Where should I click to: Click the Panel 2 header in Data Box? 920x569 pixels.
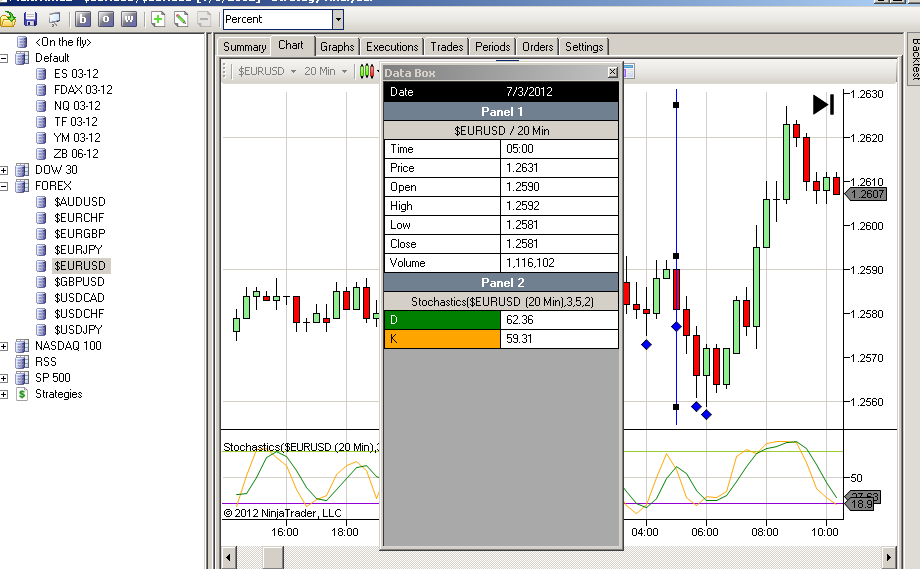pos(501,283)
